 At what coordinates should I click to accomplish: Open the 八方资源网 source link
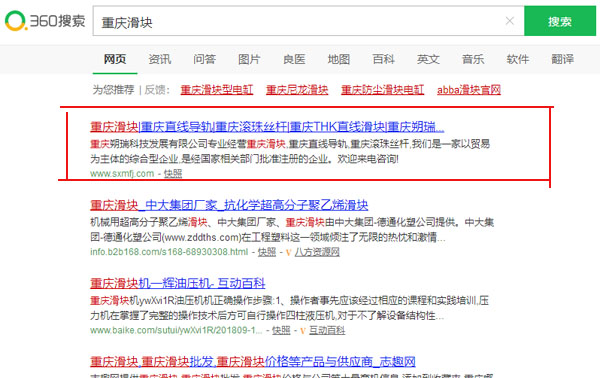coord(317,252)
